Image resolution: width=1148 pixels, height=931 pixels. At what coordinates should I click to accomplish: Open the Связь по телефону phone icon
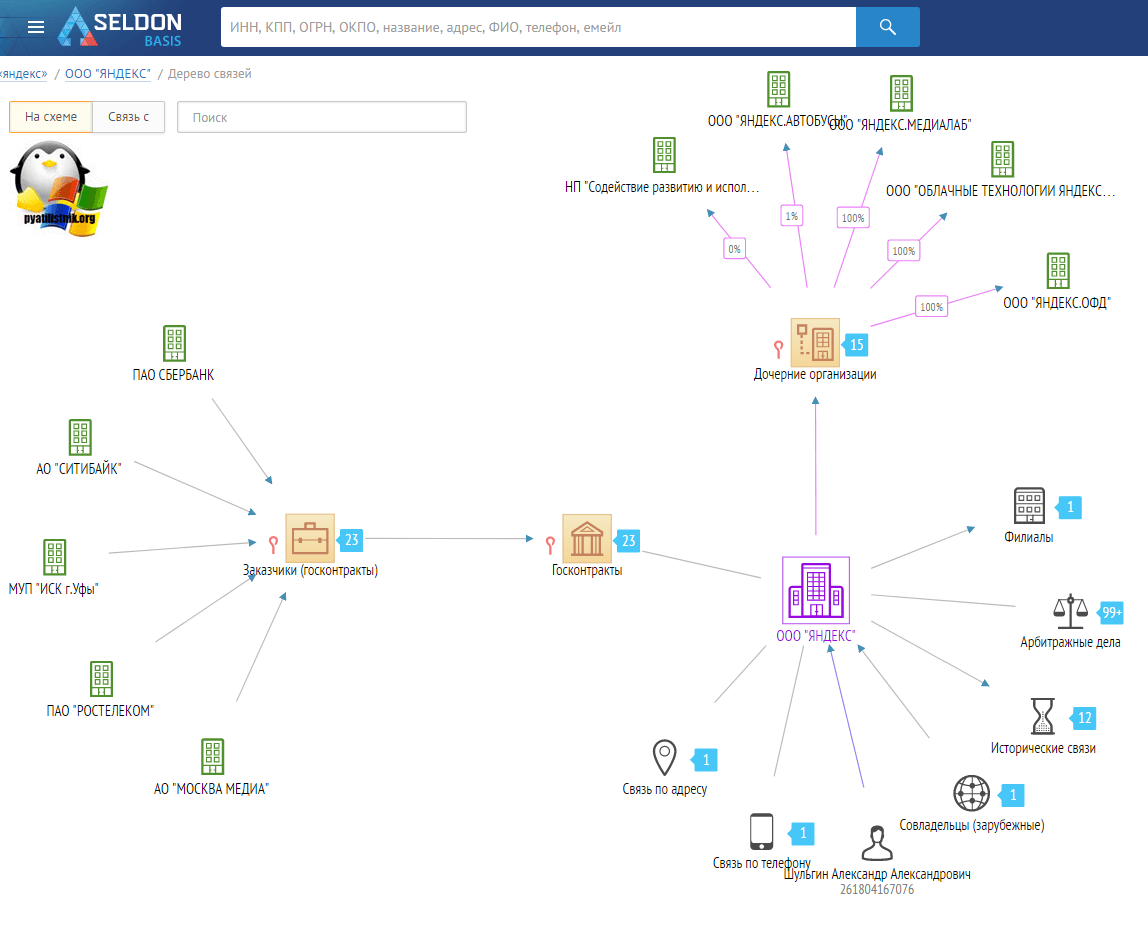click(761, 832)
